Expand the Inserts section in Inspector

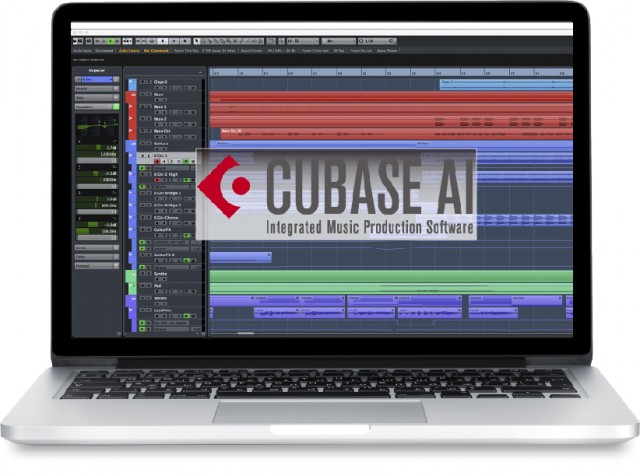click(x=97, y=89)
